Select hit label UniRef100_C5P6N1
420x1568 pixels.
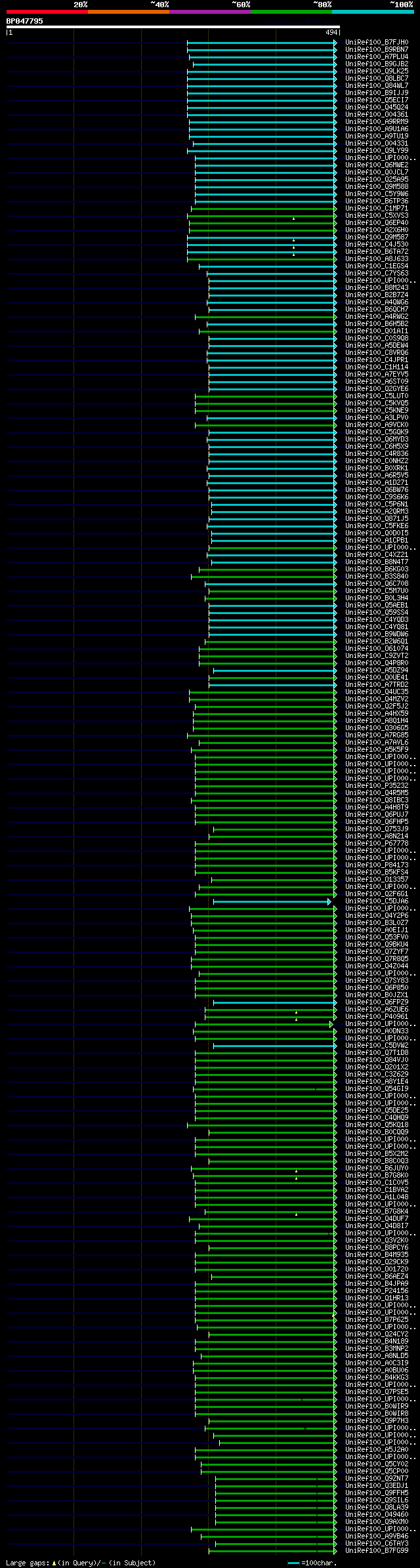(377, 505)
